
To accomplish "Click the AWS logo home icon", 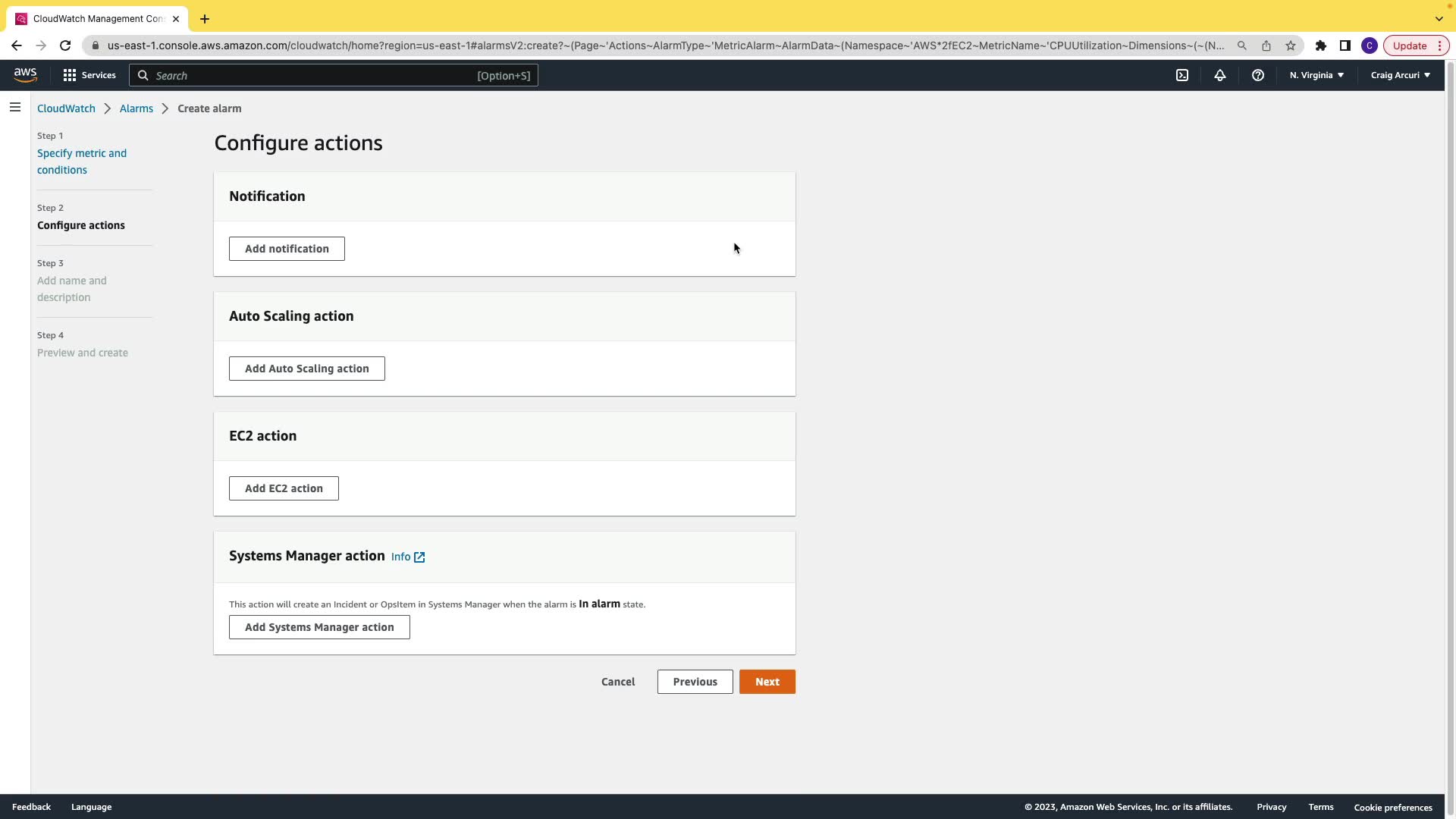I will click(25, 74).
